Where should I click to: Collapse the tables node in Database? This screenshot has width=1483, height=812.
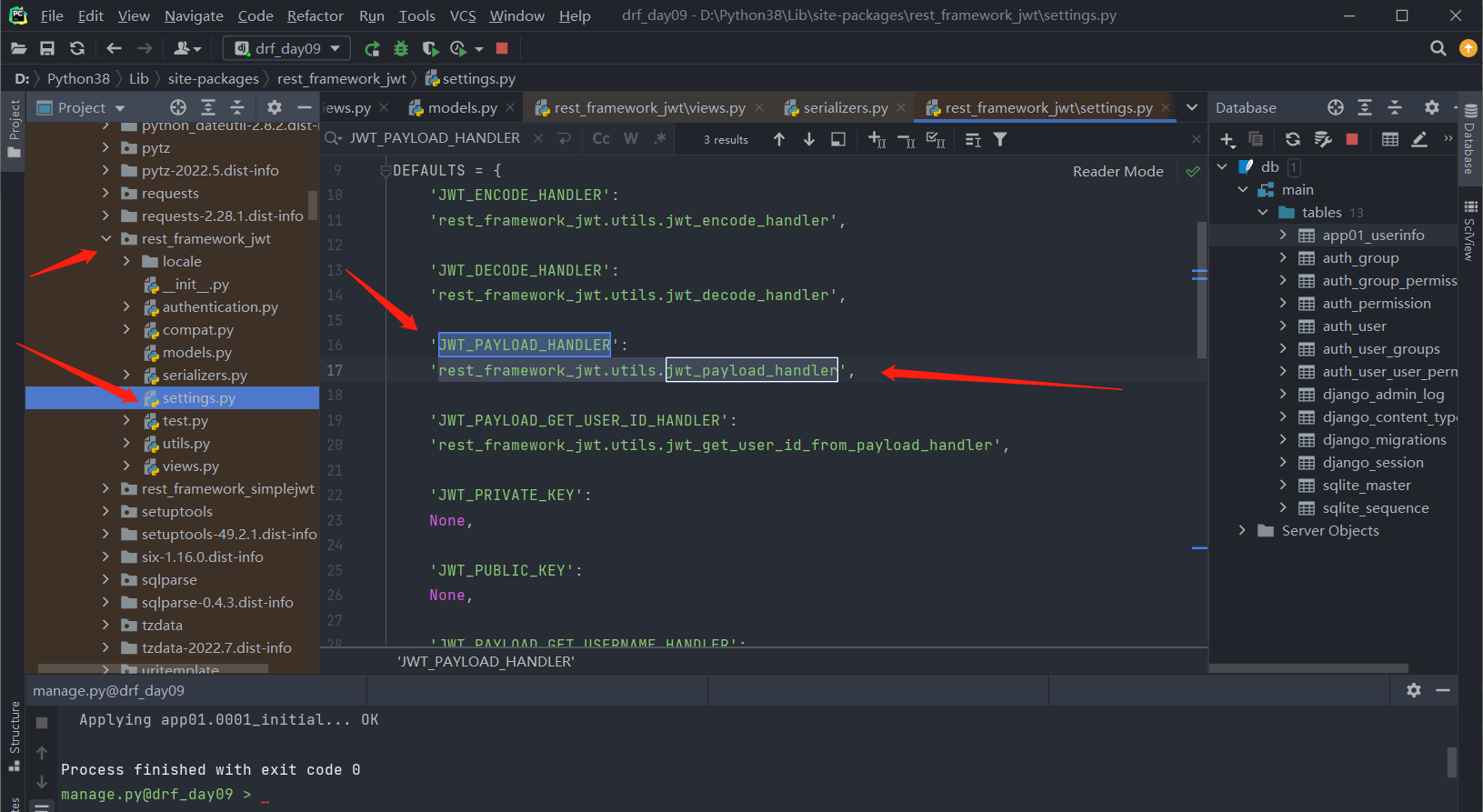coord(1263,213)
